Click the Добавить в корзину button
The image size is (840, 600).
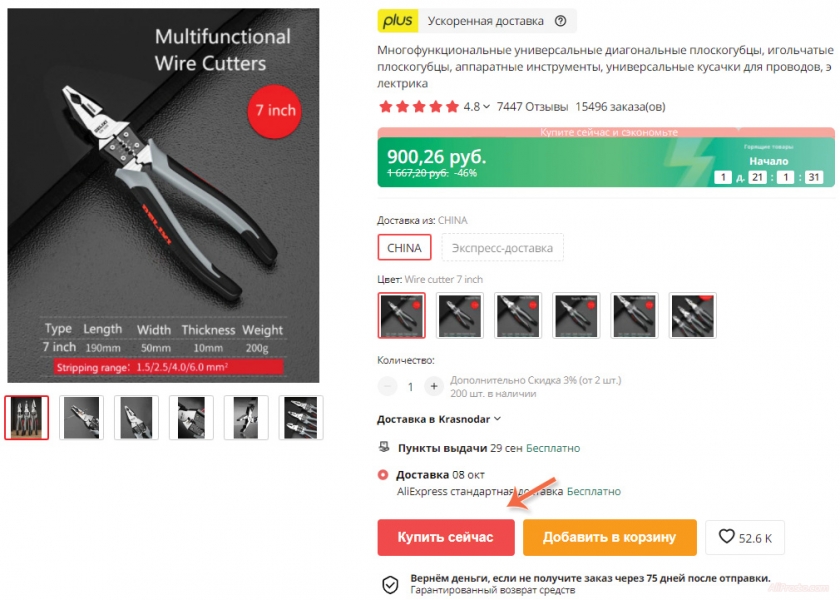pos(610,537)
